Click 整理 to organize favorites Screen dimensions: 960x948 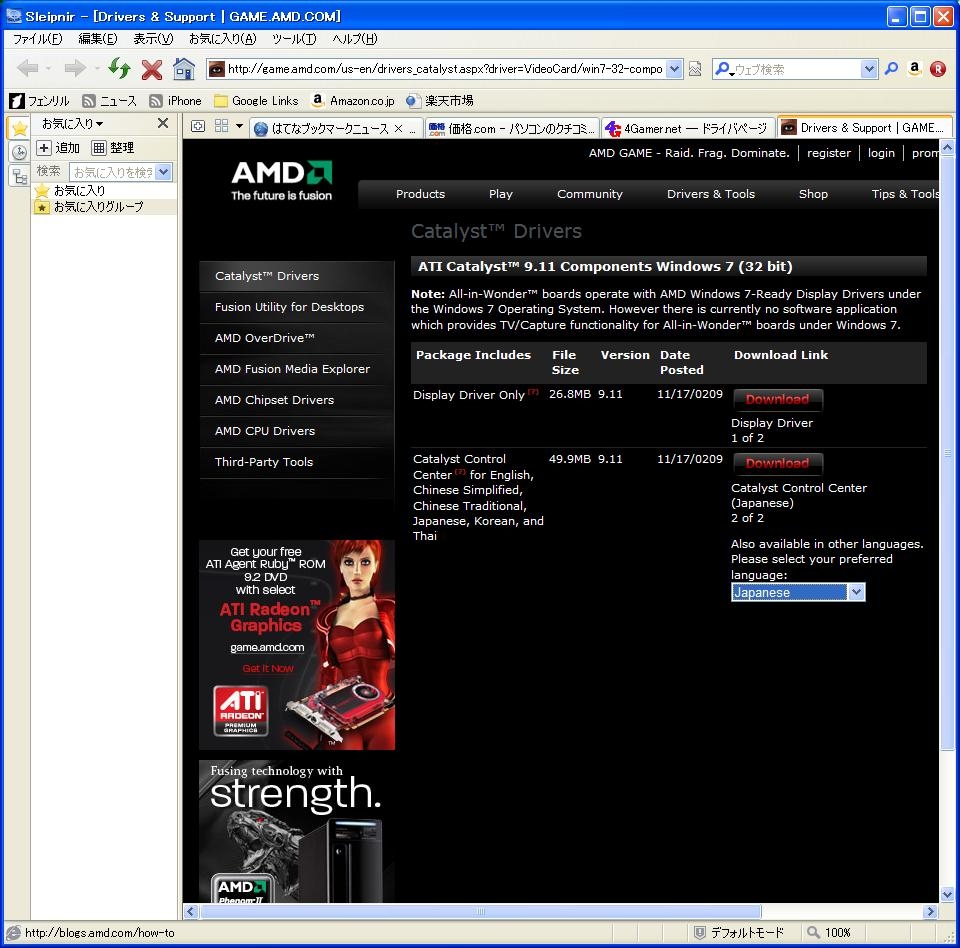click(113, 148)
